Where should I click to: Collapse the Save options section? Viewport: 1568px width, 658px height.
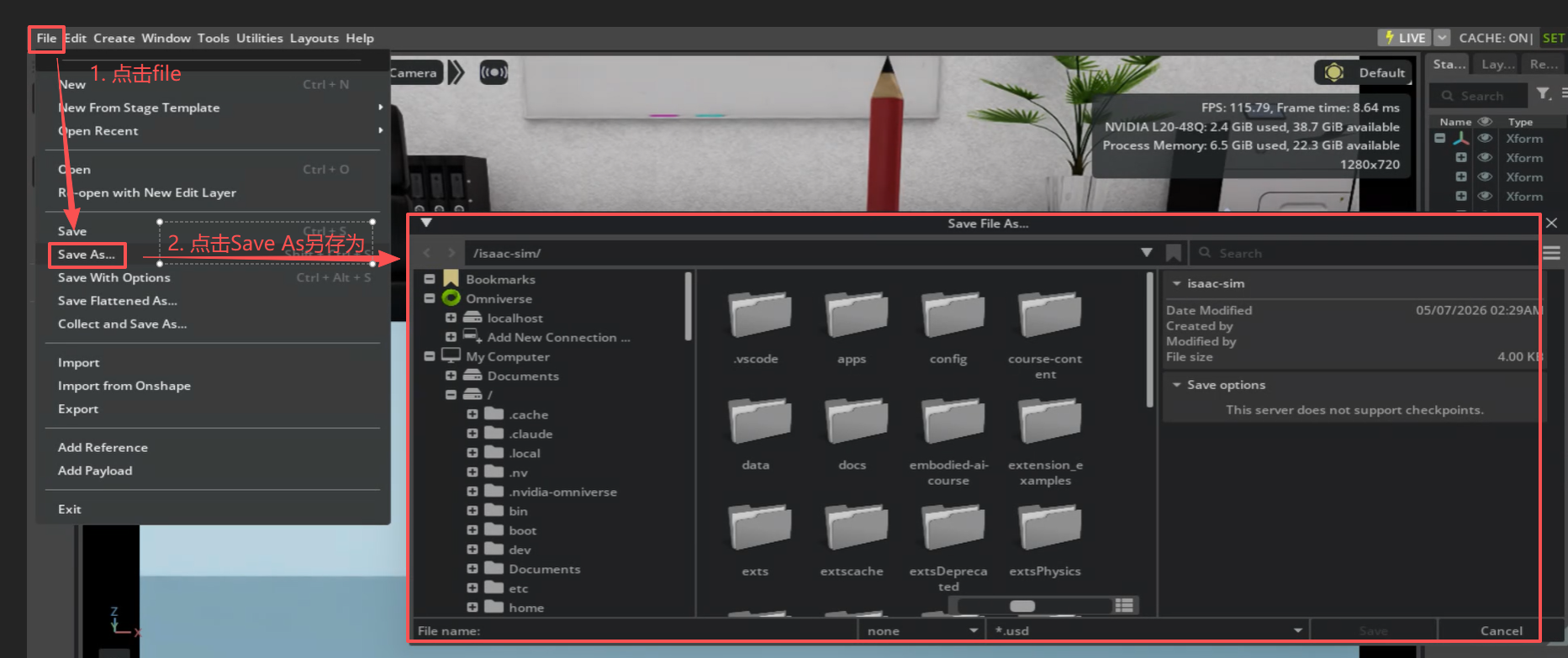tap(1177, 384)
